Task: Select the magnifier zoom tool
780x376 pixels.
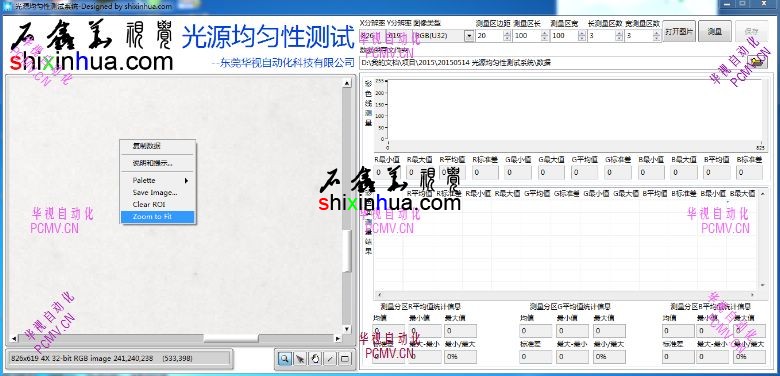Action: (x=285, y=359)
